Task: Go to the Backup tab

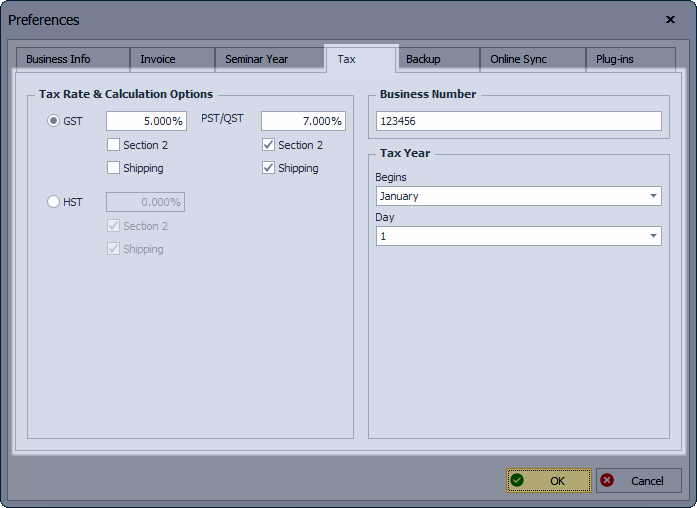Action: tap(438, 59)
